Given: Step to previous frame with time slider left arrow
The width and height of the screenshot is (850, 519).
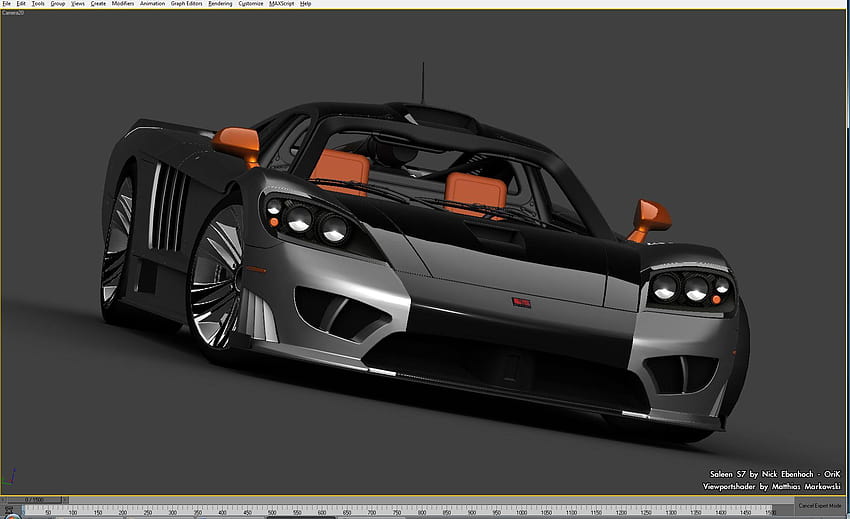Looking at the screenshot, I should coord(4,499).
